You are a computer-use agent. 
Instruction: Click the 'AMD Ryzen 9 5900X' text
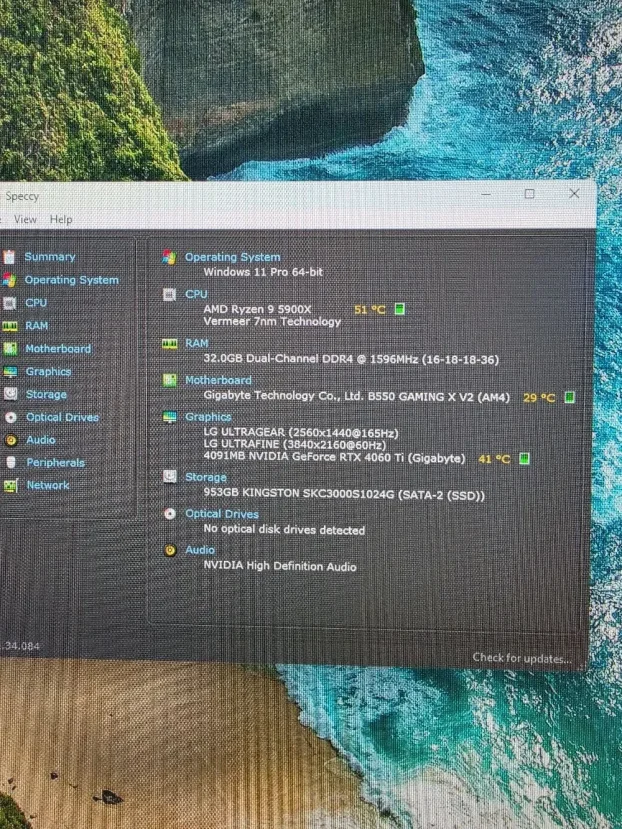[x=258, y=309]
